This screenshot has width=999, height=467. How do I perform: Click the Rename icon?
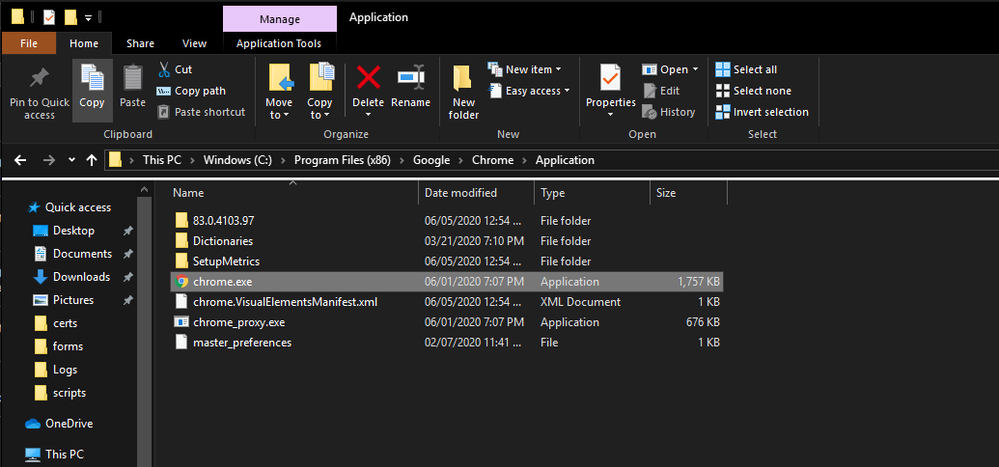tap(411, 77)
